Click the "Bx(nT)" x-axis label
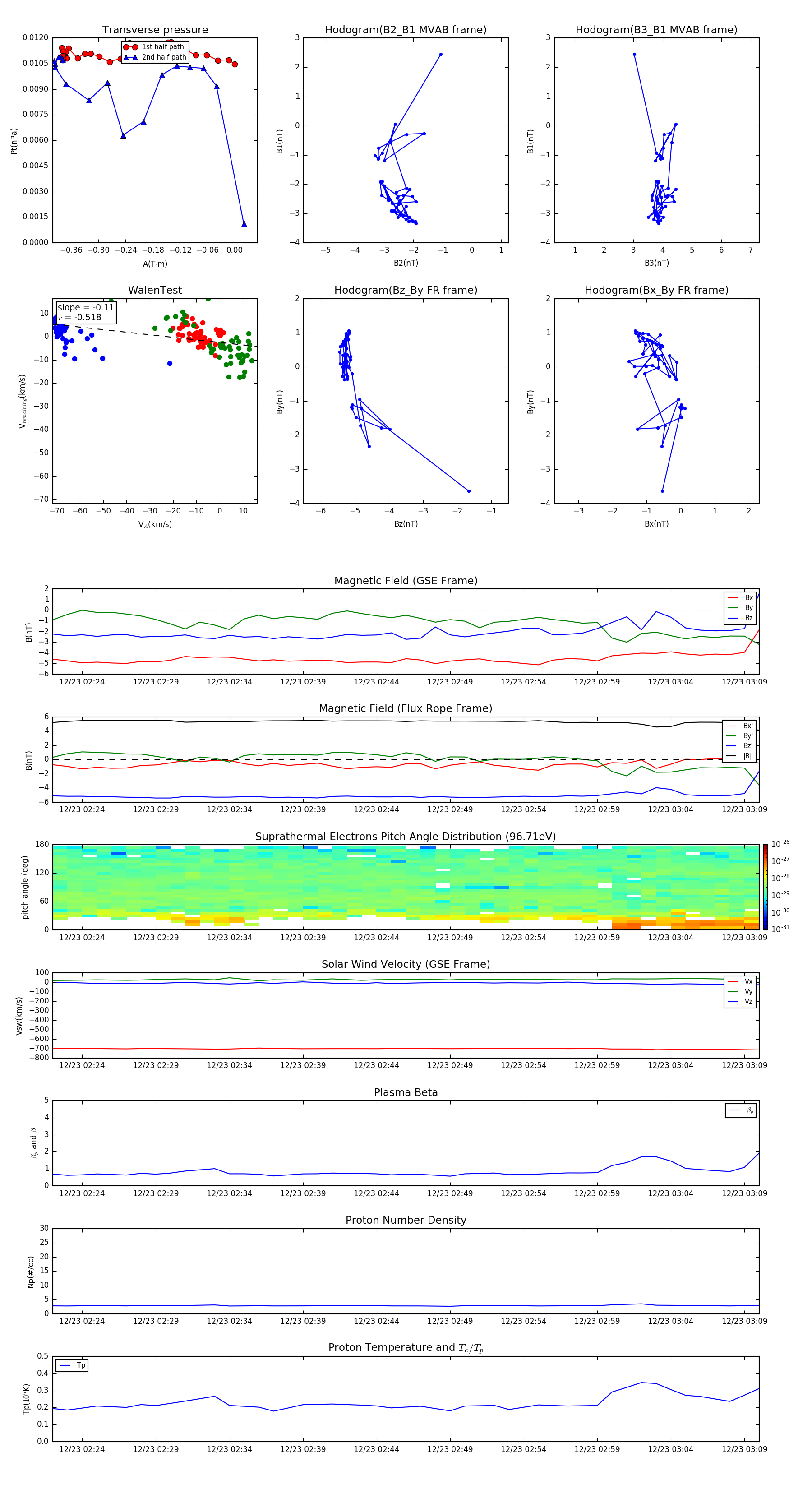Viewport: 812px width, 1489px height. (x=656, y=524)
